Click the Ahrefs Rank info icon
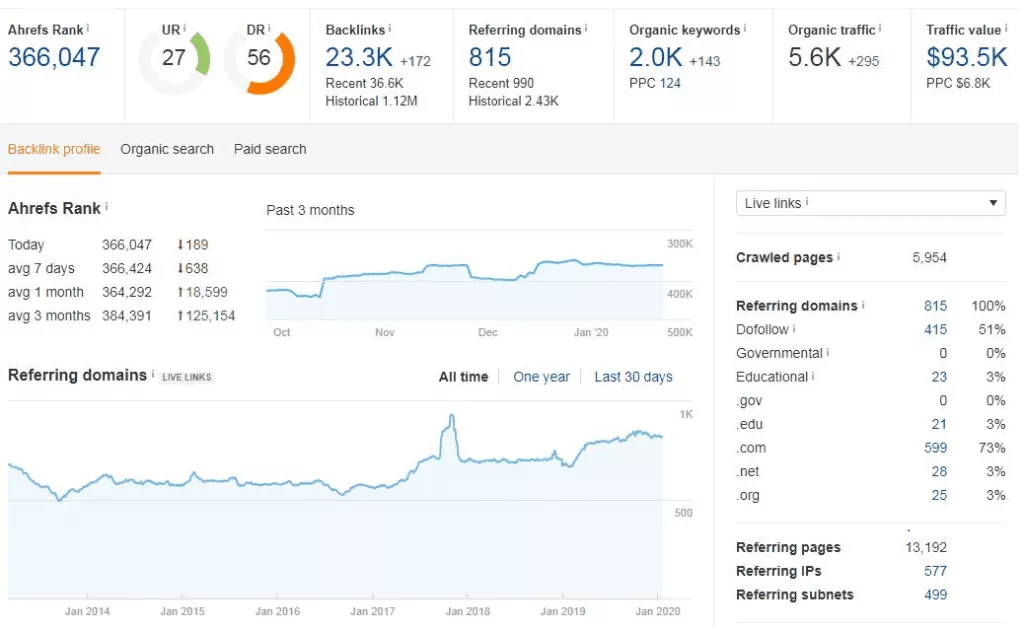1024x629 pixels. (x=88, y=28)
